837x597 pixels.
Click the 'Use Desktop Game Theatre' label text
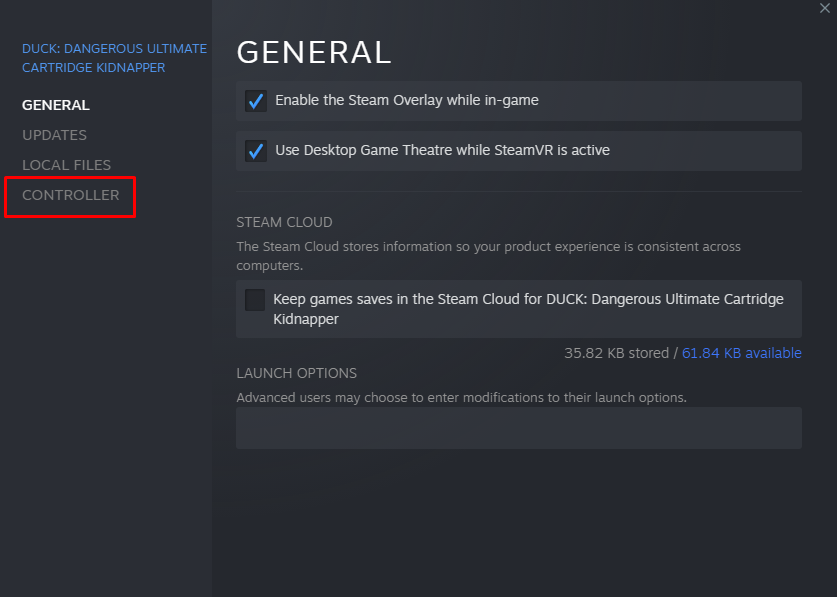(442, 151)
